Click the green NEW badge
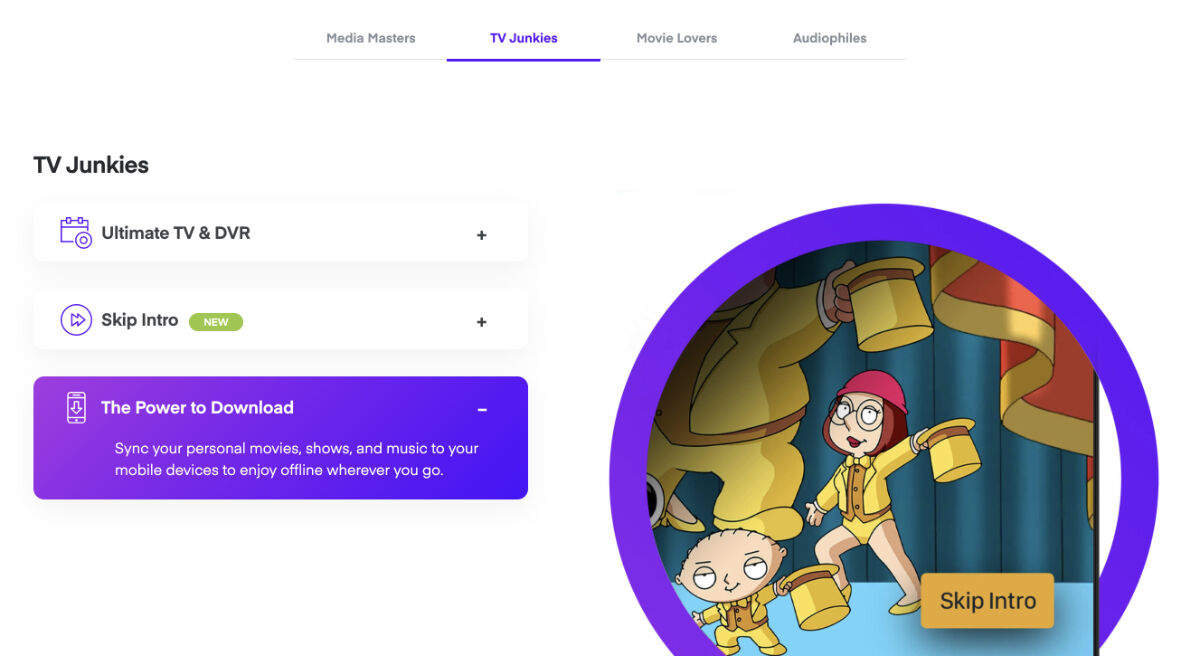 [x=216, y=322]
